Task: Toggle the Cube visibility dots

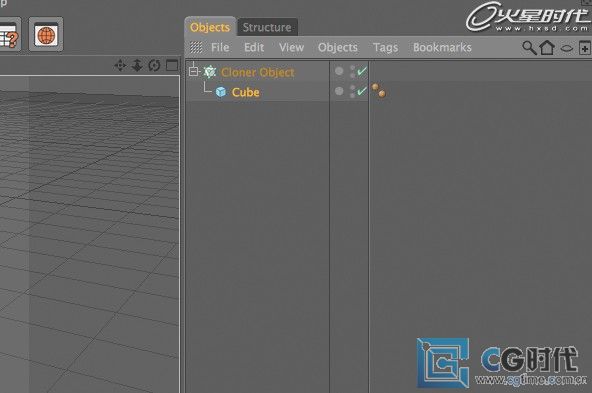Action: (x=352, y=91)
